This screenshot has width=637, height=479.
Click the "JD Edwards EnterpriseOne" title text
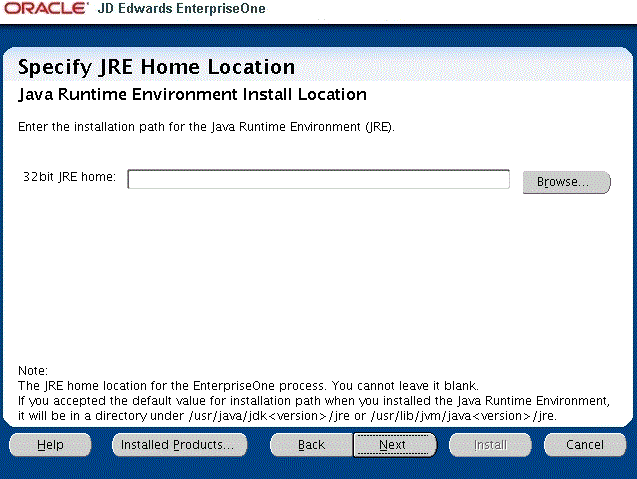(182, 9)
